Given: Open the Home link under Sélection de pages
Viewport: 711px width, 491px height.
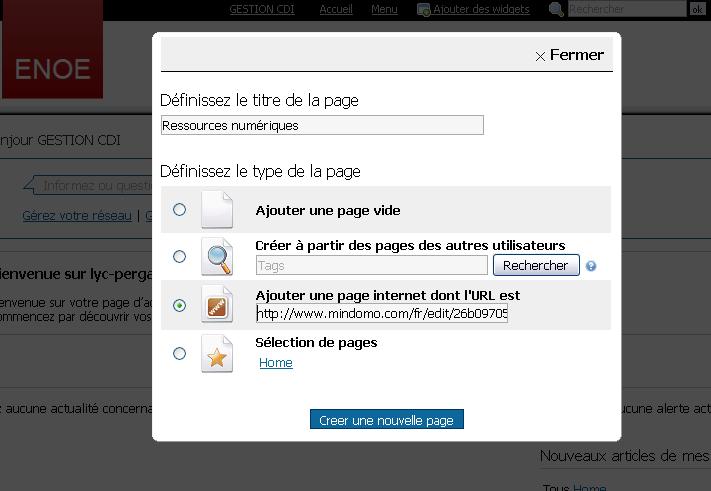Looking at the screenshot, I should pyautogui.click(x=276, y=363).
